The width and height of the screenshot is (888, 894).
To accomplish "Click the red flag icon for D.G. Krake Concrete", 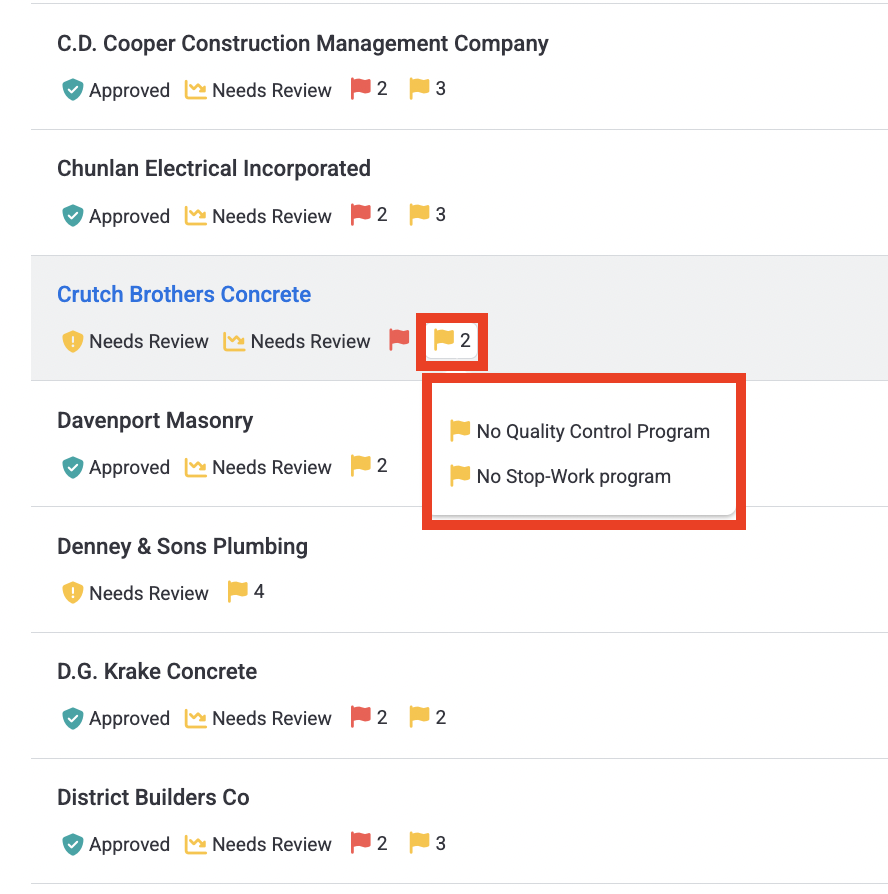I will coord(360,717).
